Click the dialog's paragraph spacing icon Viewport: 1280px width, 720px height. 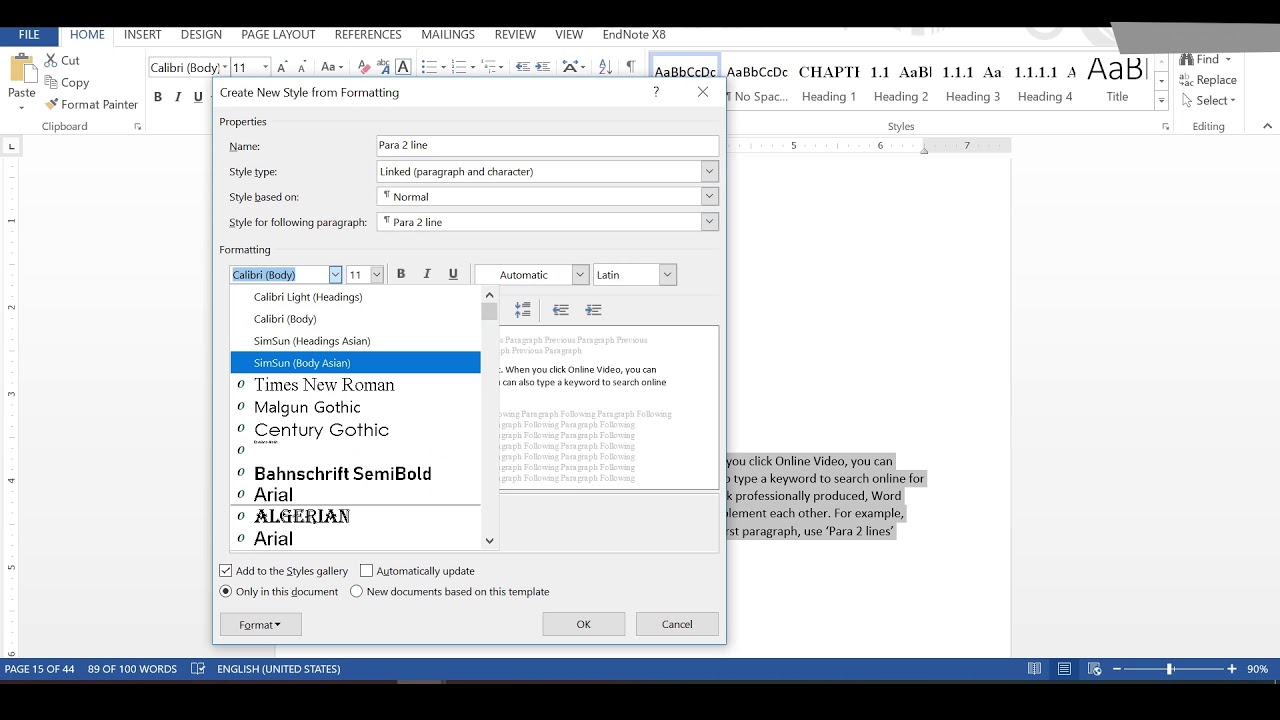(522, 310)
